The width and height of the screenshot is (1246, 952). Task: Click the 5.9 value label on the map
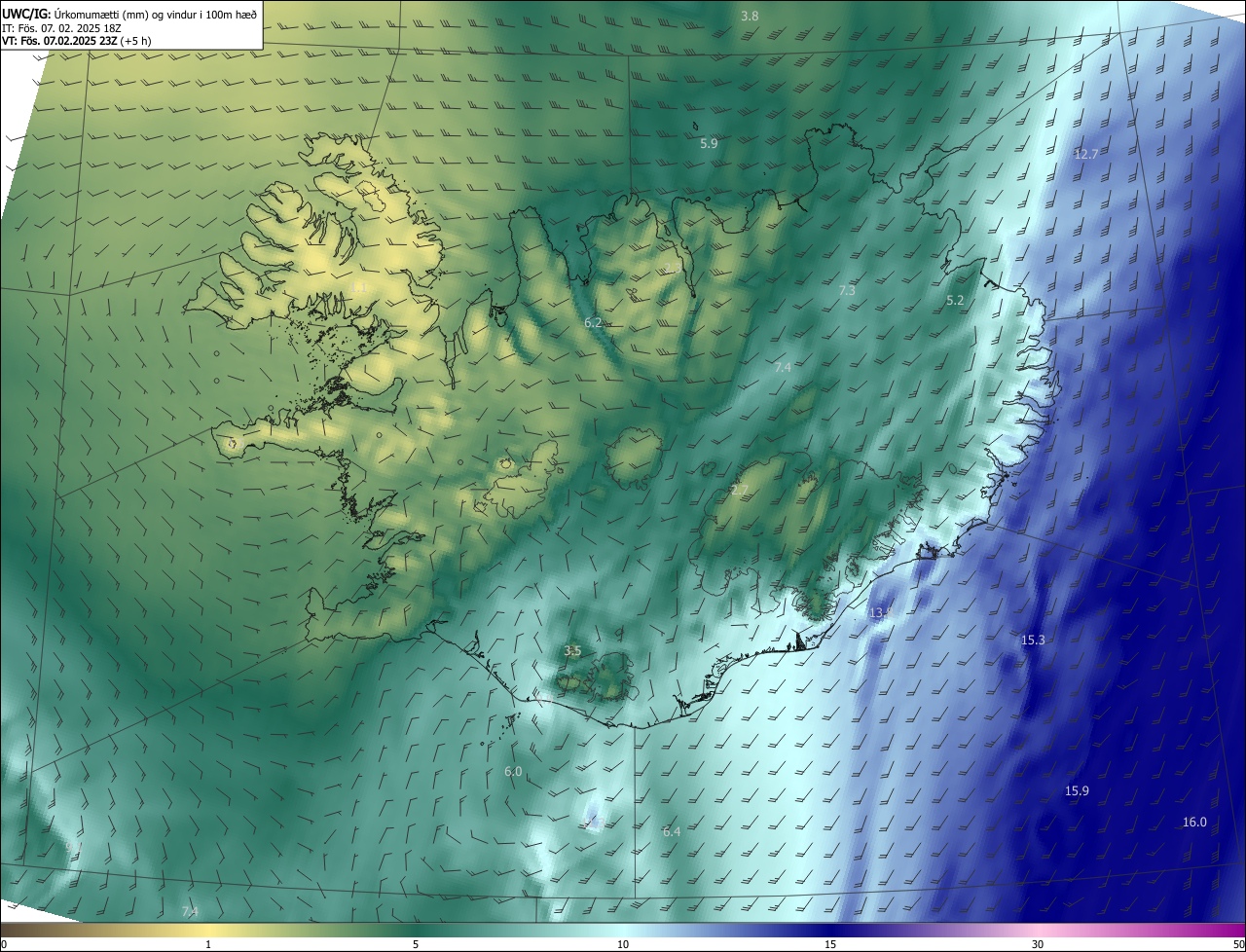pyautogui.click(x=709, y=143)
